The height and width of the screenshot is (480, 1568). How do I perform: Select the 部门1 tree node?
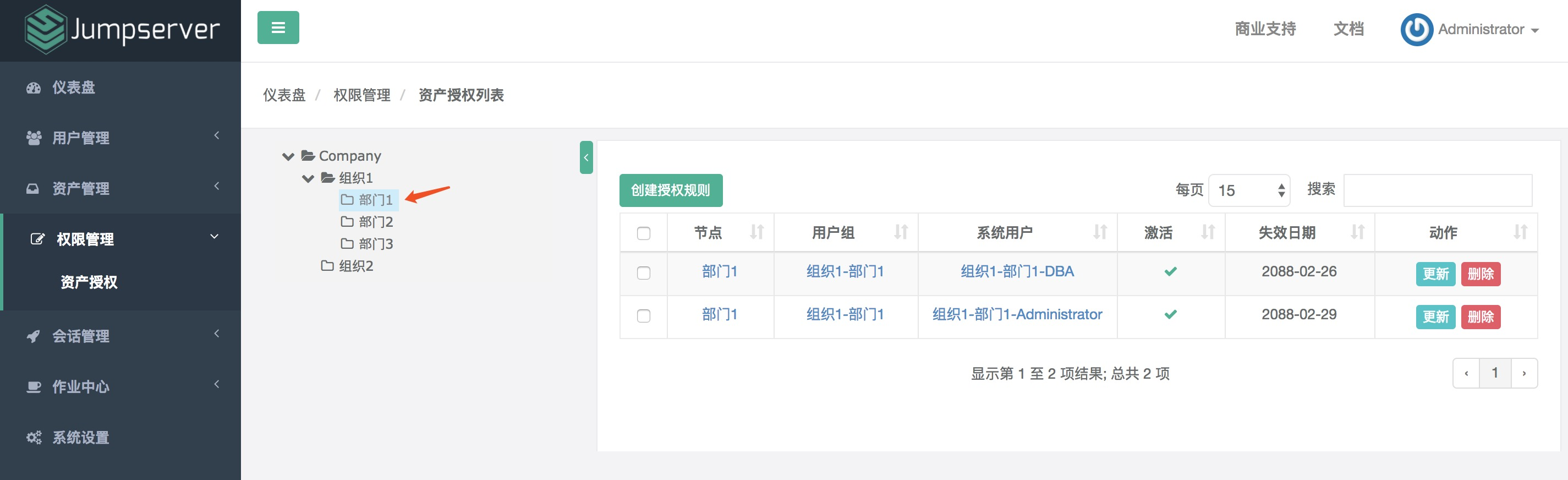(376, 200)
